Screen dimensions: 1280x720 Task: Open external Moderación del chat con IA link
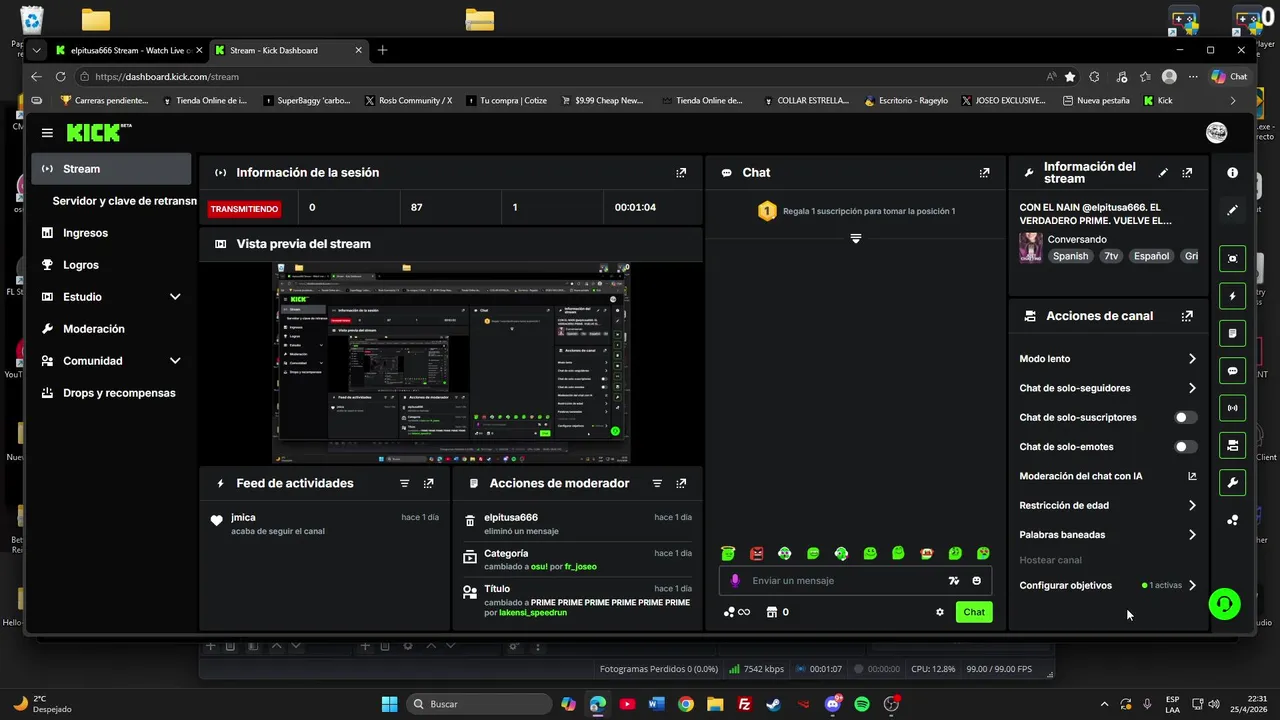[x=1192, y=476]
